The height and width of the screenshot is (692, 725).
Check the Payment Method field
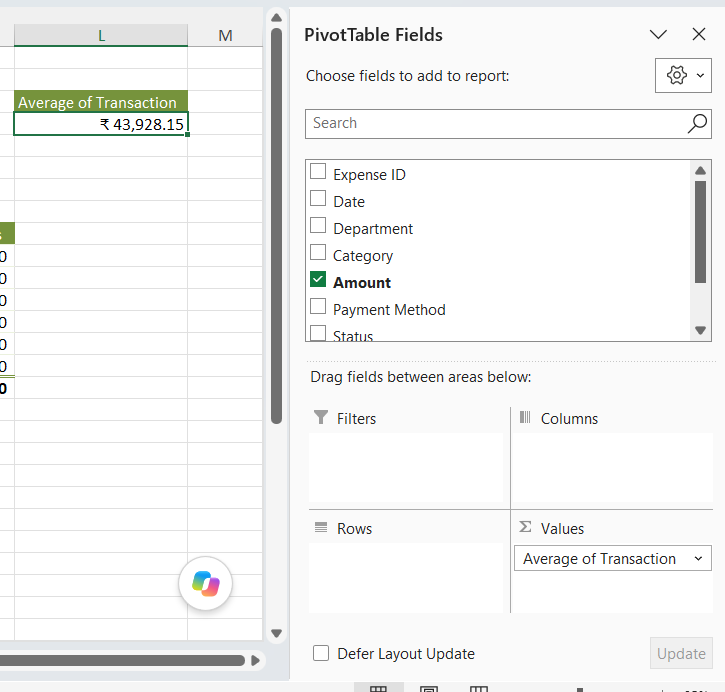pyautogui.click(x=318, y=306)
